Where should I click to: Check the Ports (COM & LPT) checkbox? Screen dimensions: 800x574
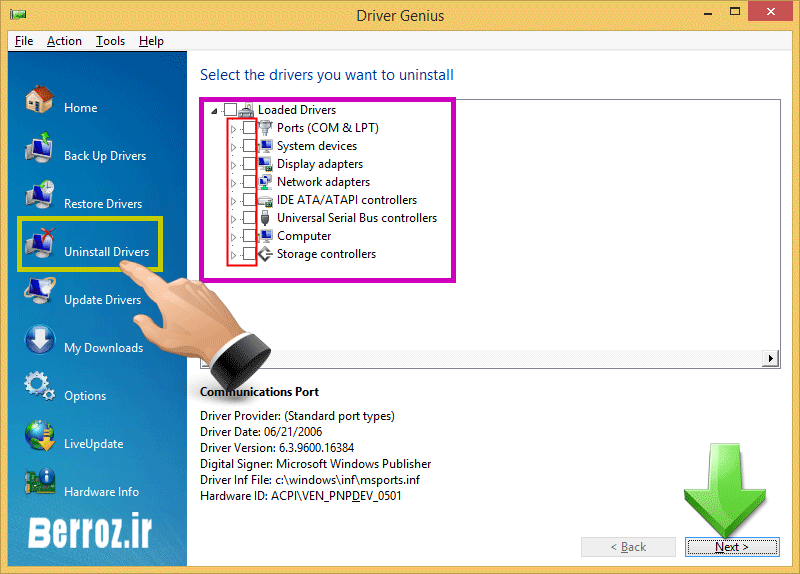[249, 128]
